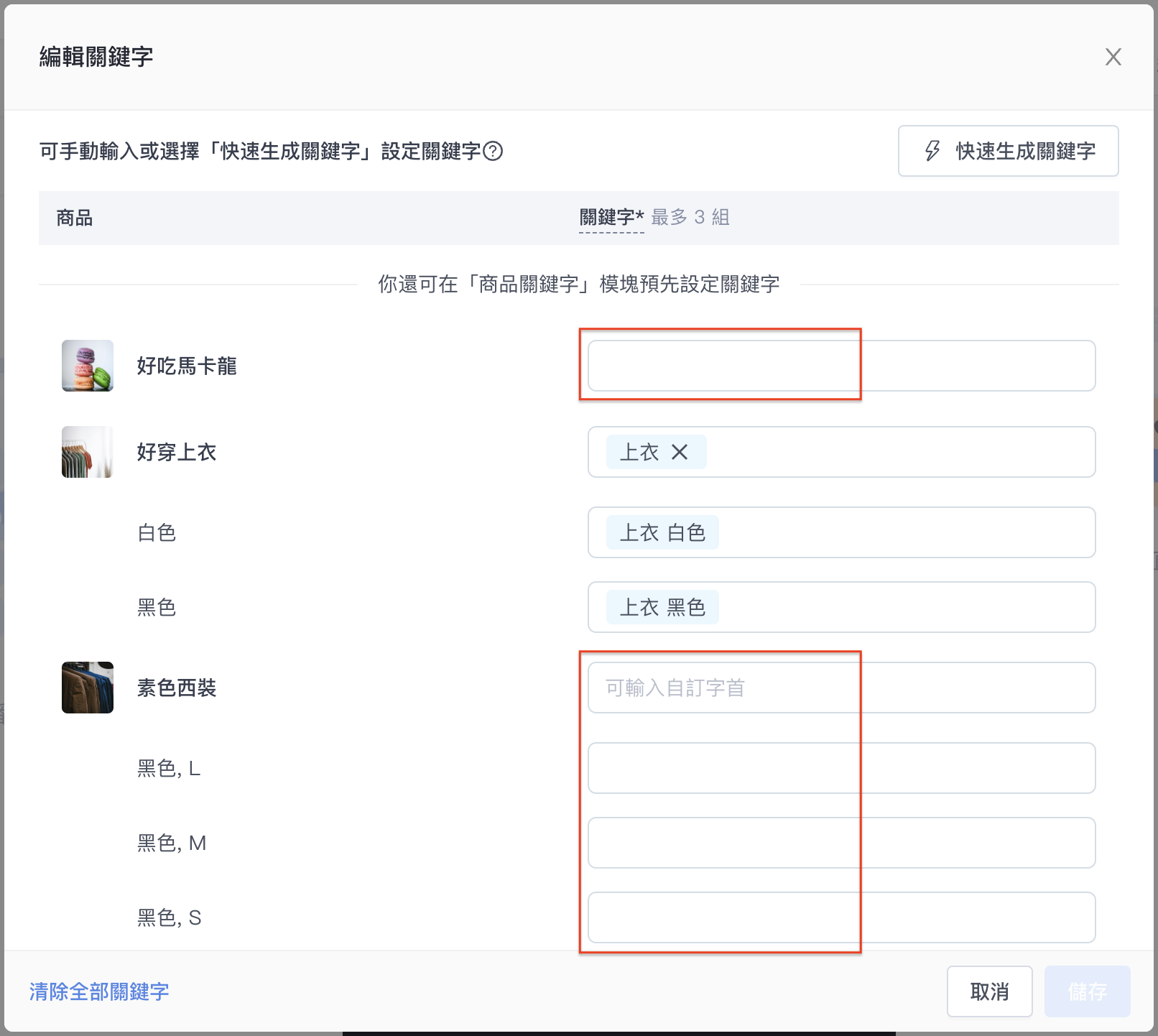Click the 好吃馬卡龍 product name
Image resolution: width=1158 pixels, height=1036 pixels.
point(187,366)
